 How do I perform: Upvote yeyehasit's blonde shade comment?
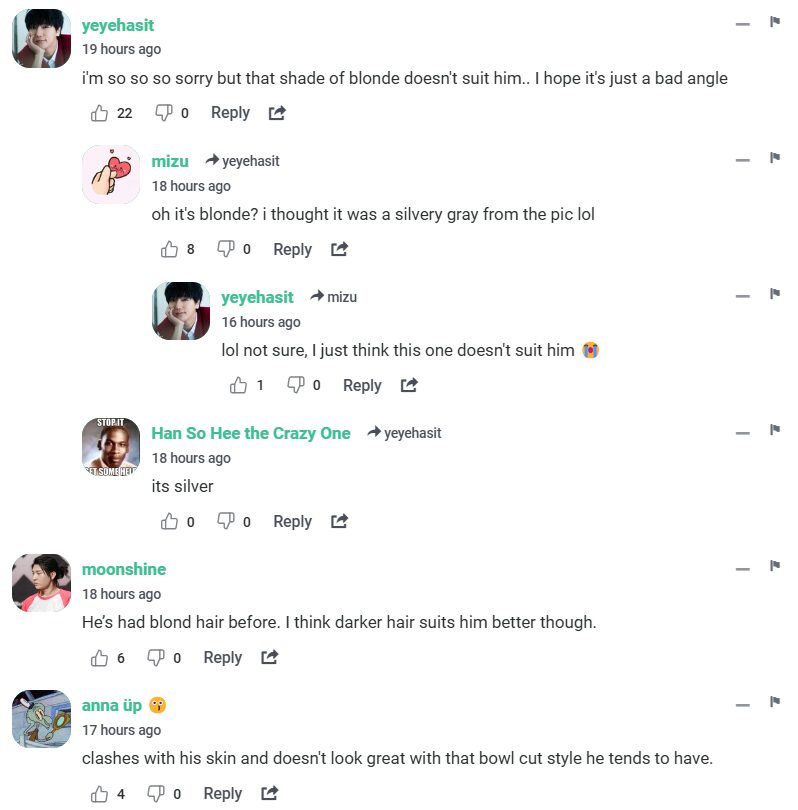[100, 113]
